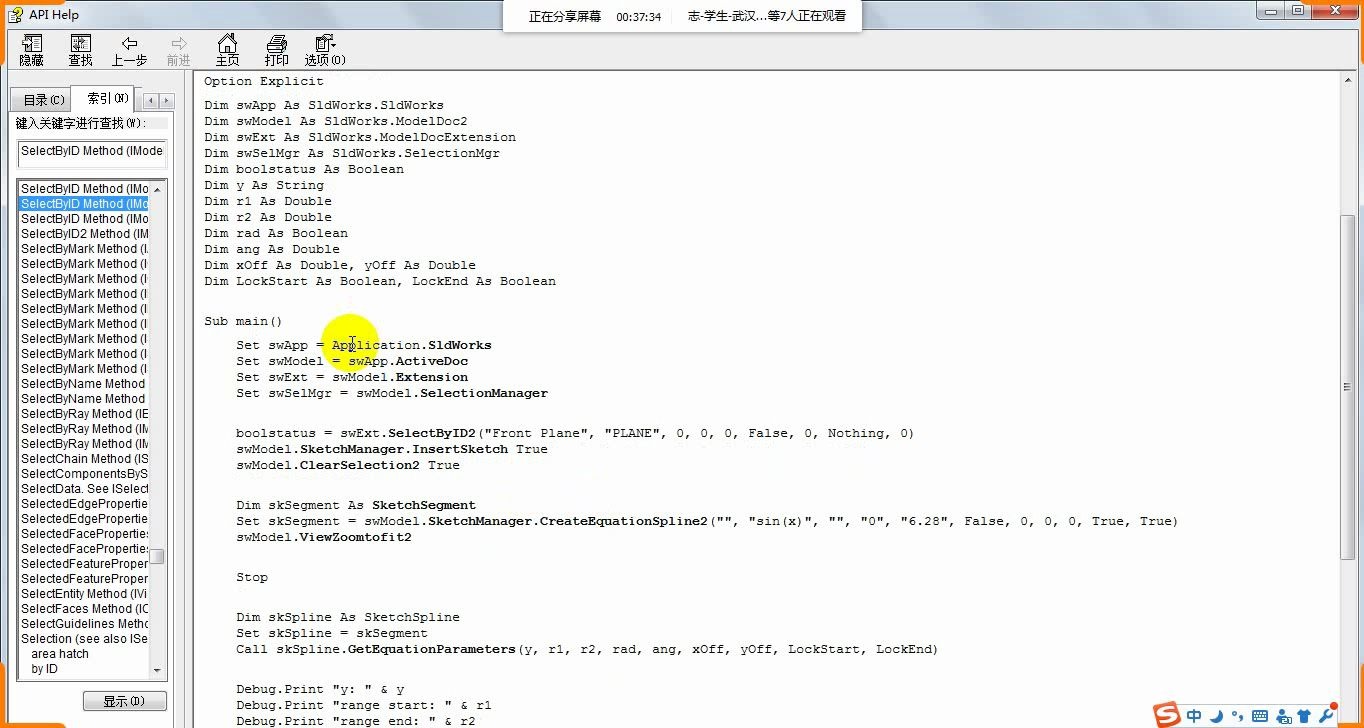
Task: Click the left tab-scroll arrow
Action: (151, 101)
